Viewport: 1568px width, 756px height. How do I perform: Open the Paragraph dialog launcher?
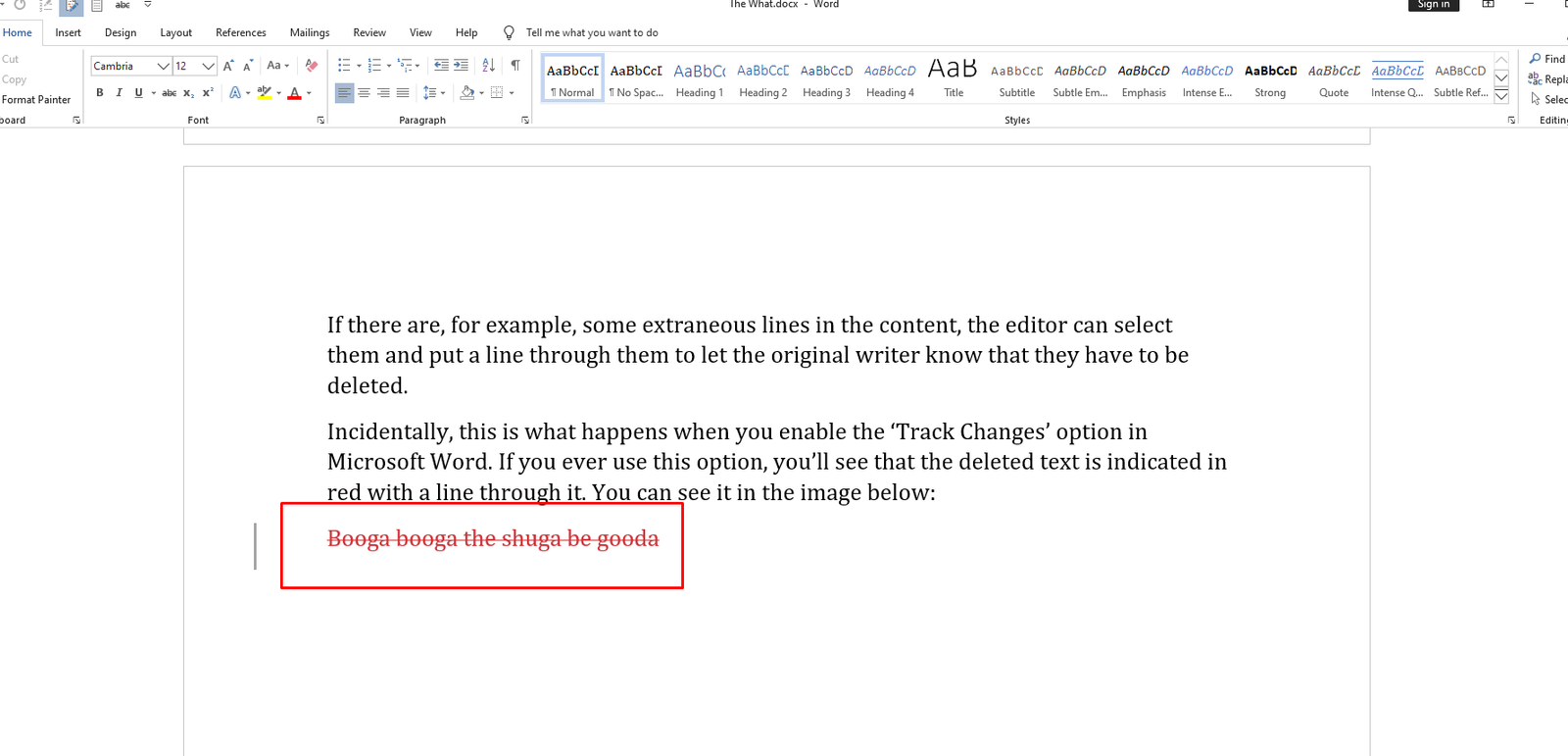coord(525,120)
